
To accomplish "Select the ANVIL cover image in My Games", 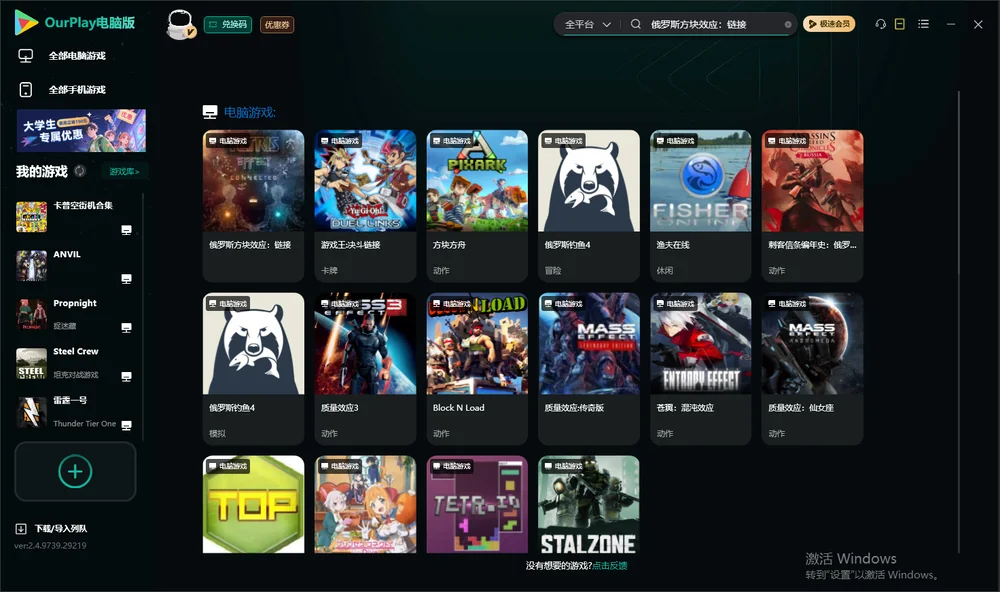I will click(x=31, y=266).
